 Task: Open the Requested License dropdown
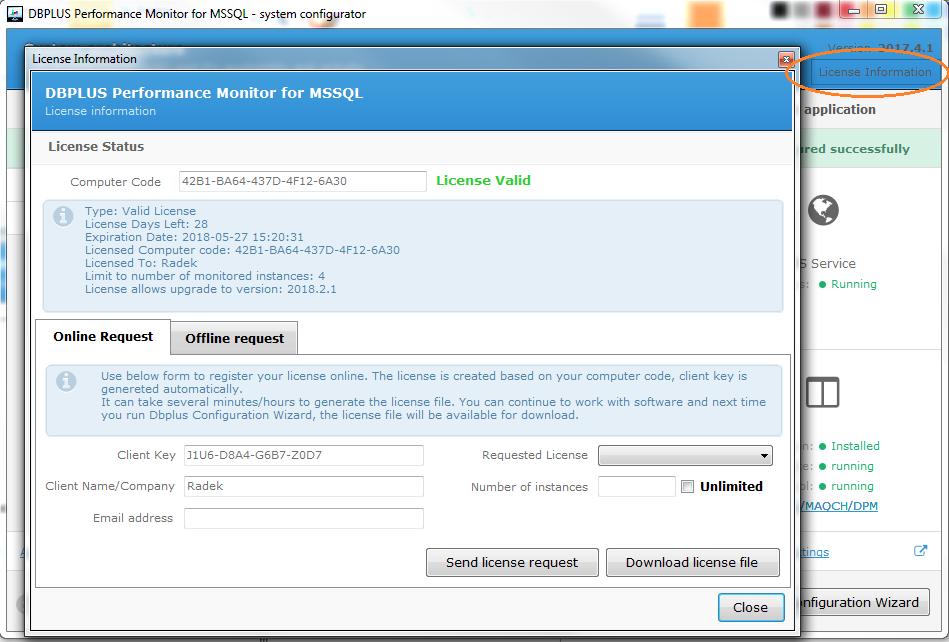[x=685, y=456]
